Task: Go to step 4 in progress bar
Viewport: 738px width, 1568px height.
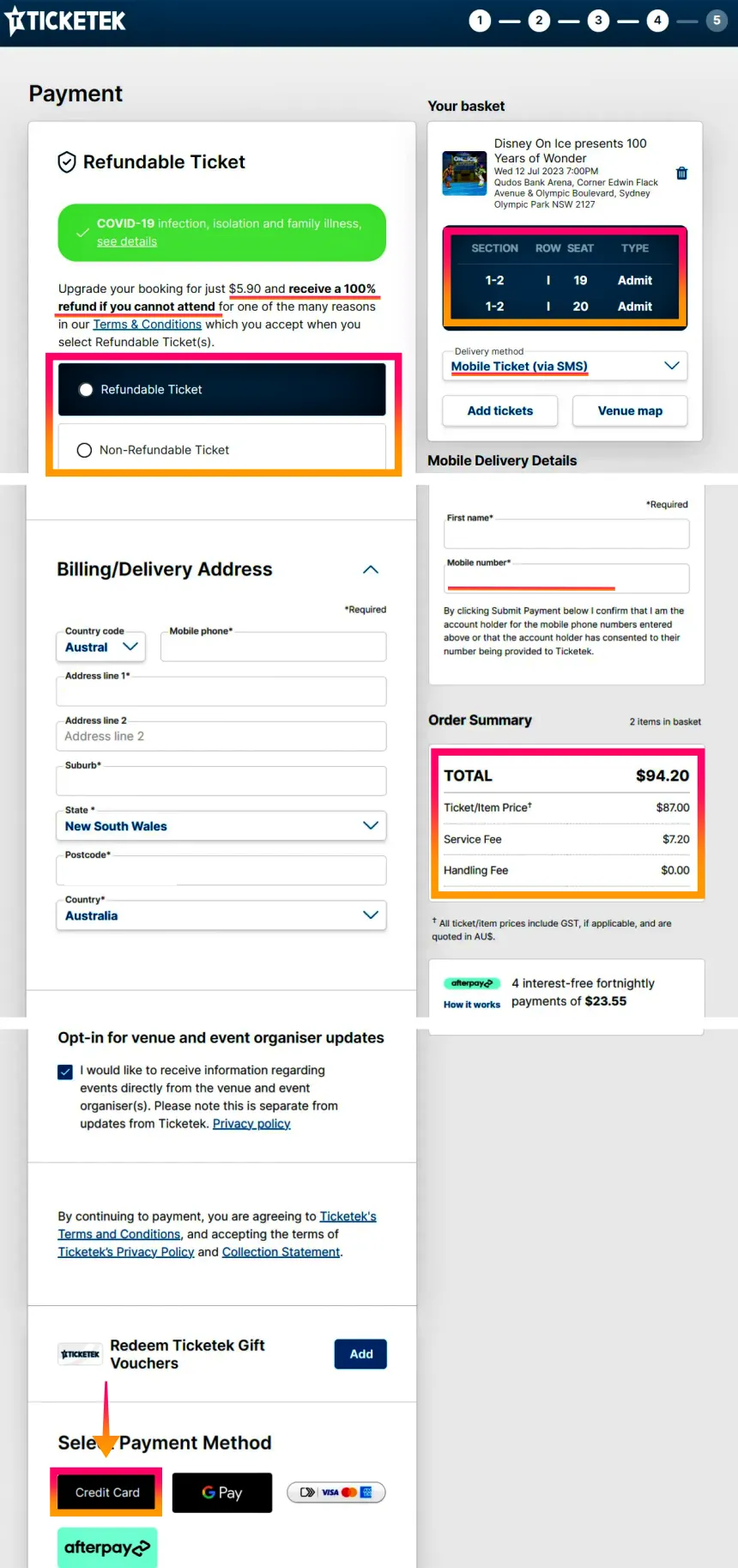Action: click(657, 21)
